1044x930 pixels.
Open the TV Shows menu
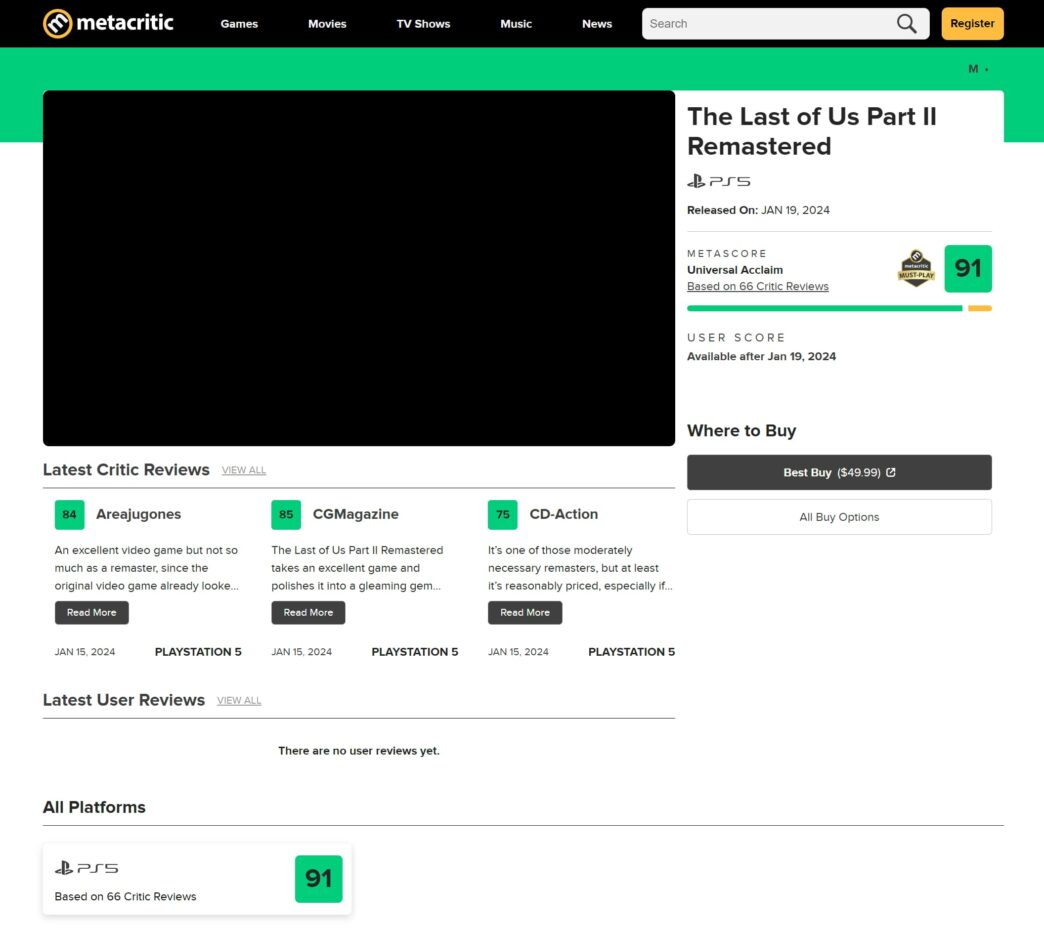click(423, 24)
